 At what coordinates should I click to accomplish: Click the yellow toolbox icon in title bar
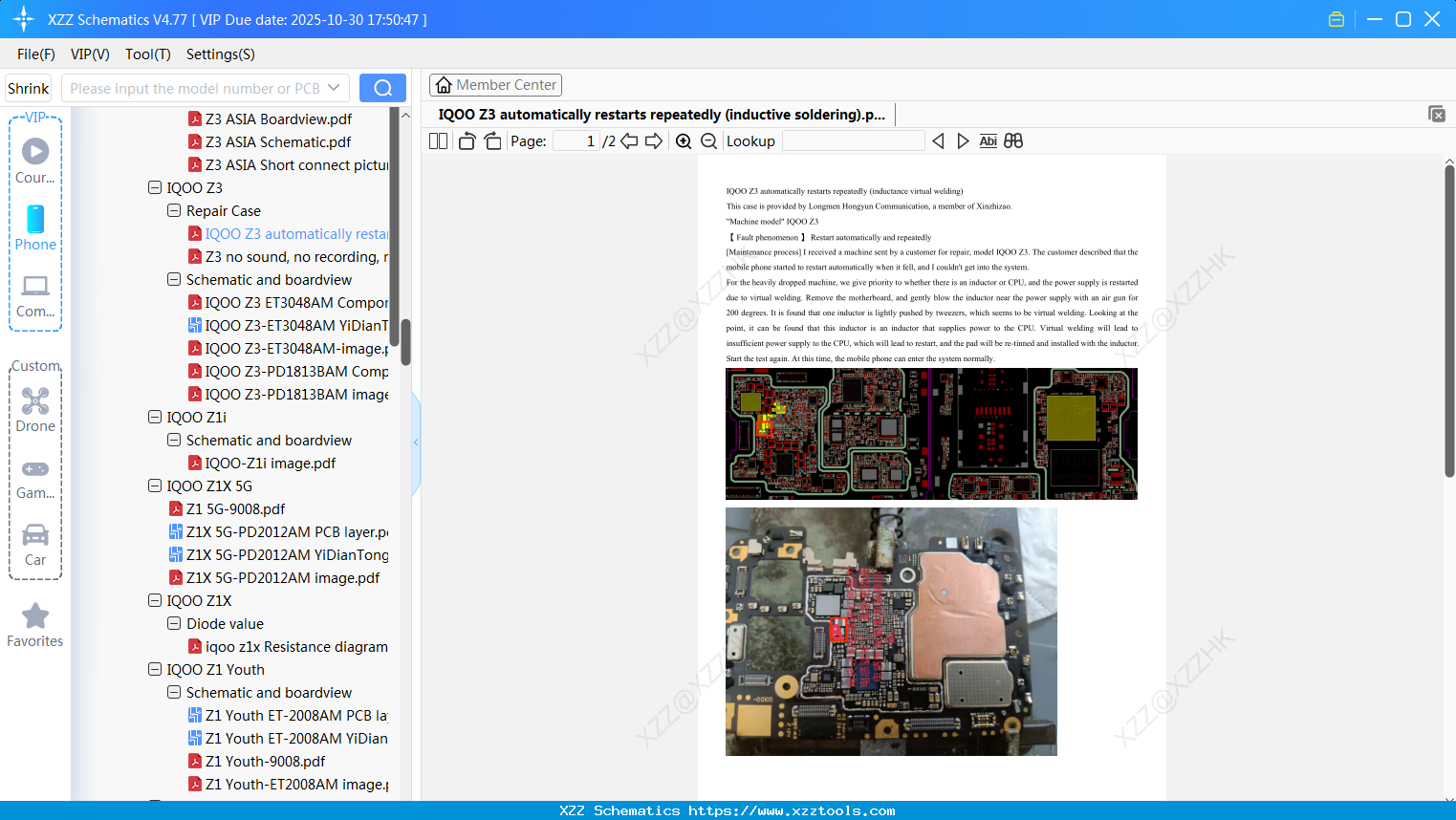pos(1336,19)
